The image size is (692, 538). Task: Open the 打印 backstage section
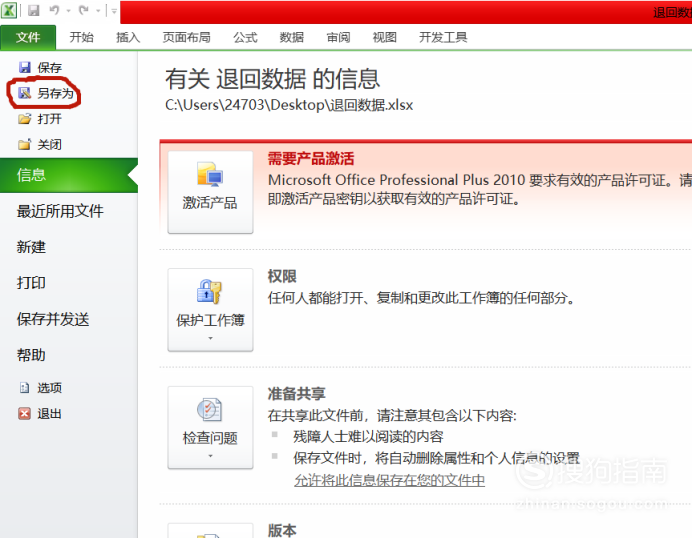tap(31, 283)
